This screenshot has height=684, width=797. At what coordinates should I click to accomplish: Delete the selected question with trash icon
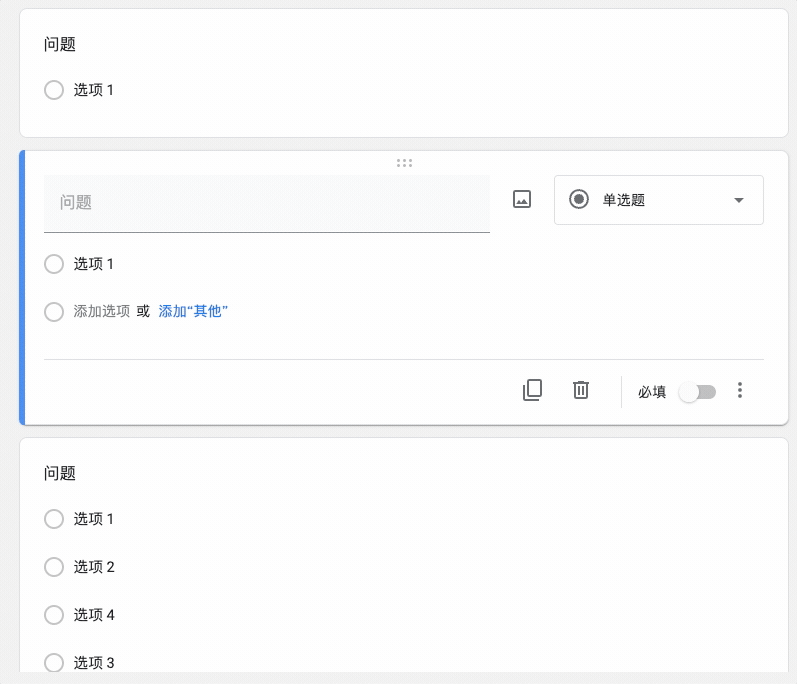point(581,390)
